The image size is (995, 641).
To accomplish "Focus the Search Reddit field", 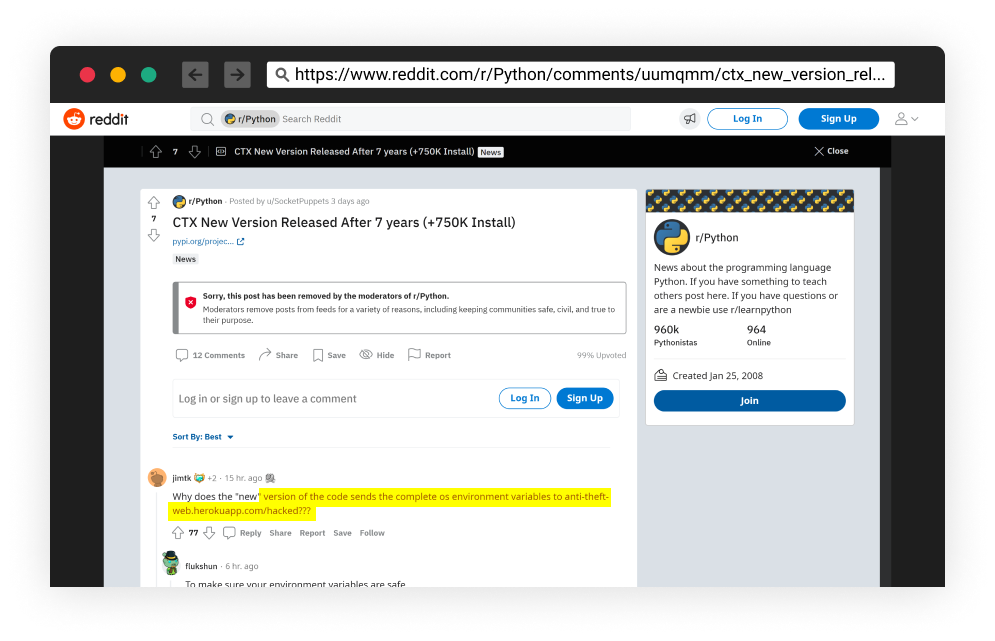I will 411,119.
